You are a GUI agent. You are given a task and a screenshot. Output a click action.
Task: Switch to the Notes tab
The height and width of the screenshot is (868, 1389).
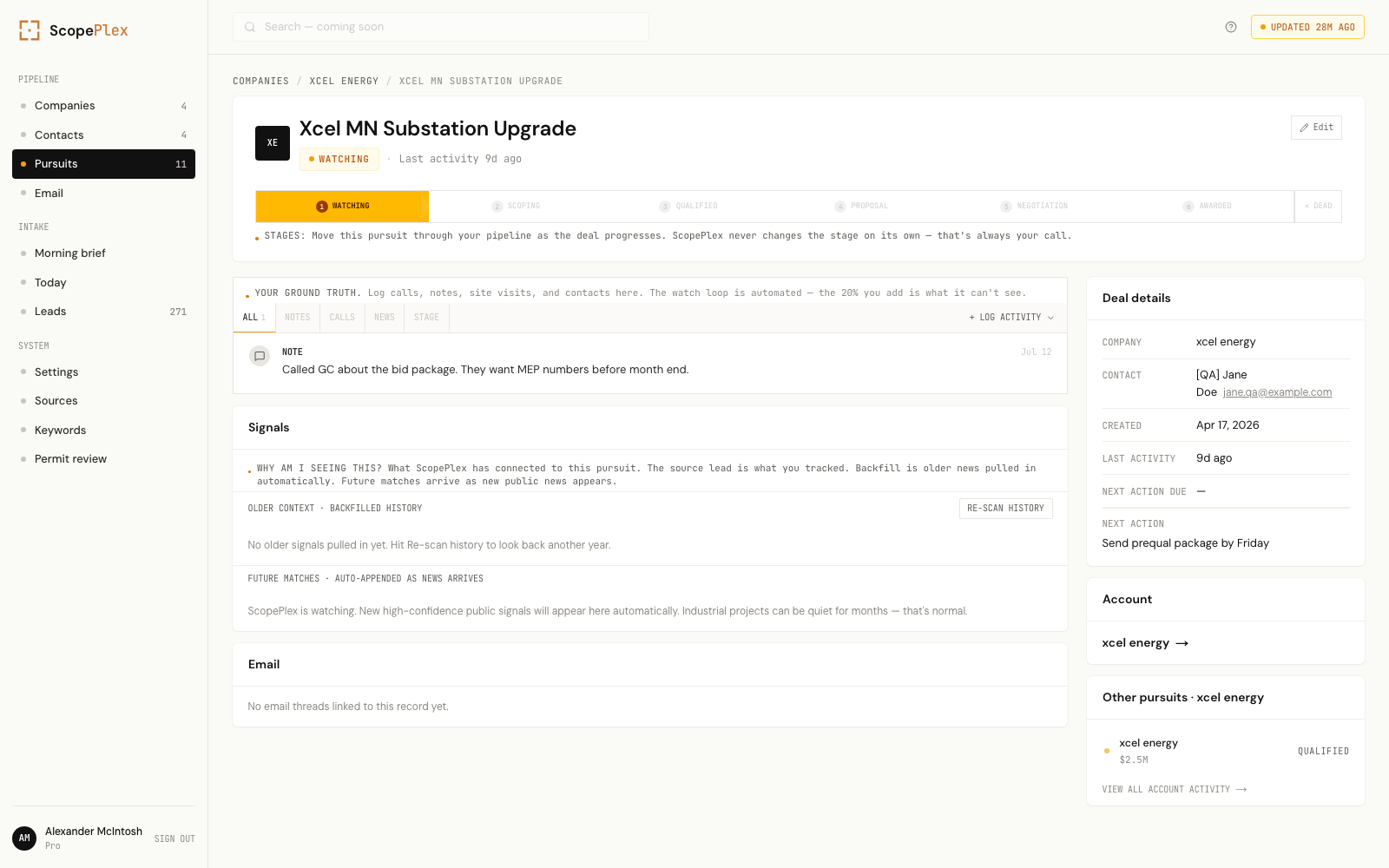pyautogui.click(x=298, y=318)
